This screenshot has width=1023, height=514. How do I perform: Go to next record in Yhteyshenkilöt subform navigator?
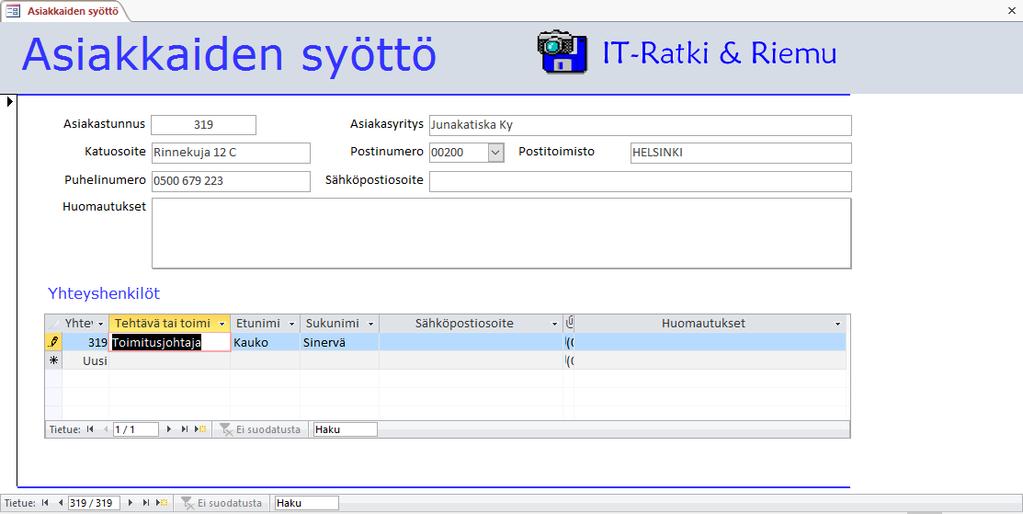pyautogui.click(x=169, y=429)
